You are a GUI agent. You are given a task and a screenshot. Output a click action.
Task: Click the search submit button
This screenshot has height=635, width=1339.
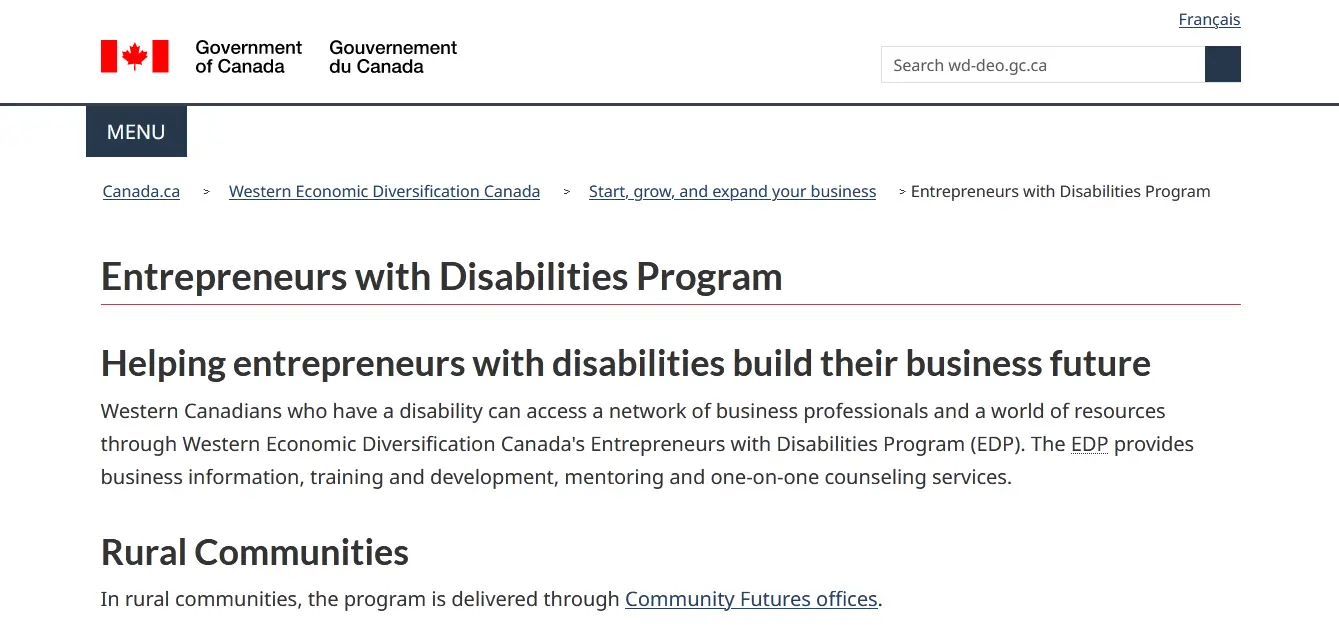click(1222, 65)
